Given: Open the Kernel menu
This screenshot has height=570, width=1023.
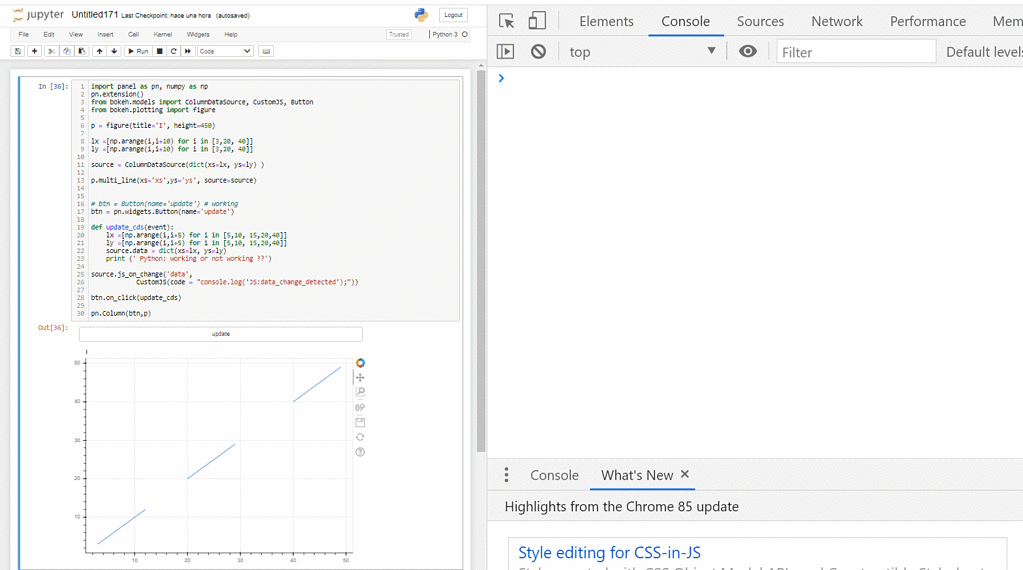Looking at the screenshot, I should pyautogui.click(x=162, y=34).
